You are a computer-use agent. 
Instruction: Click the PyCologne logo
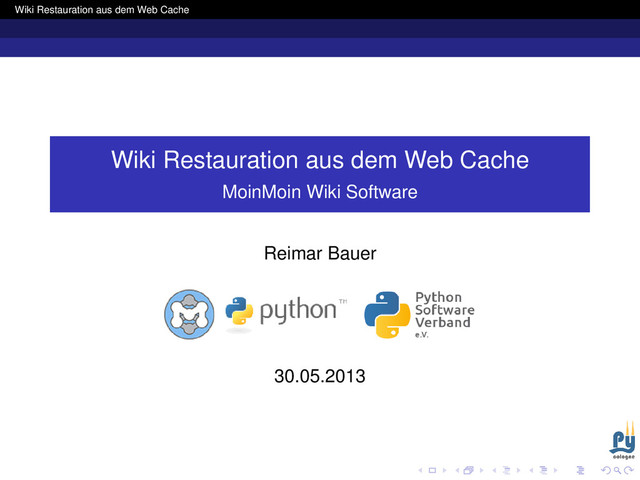click(x=623, y=441)
